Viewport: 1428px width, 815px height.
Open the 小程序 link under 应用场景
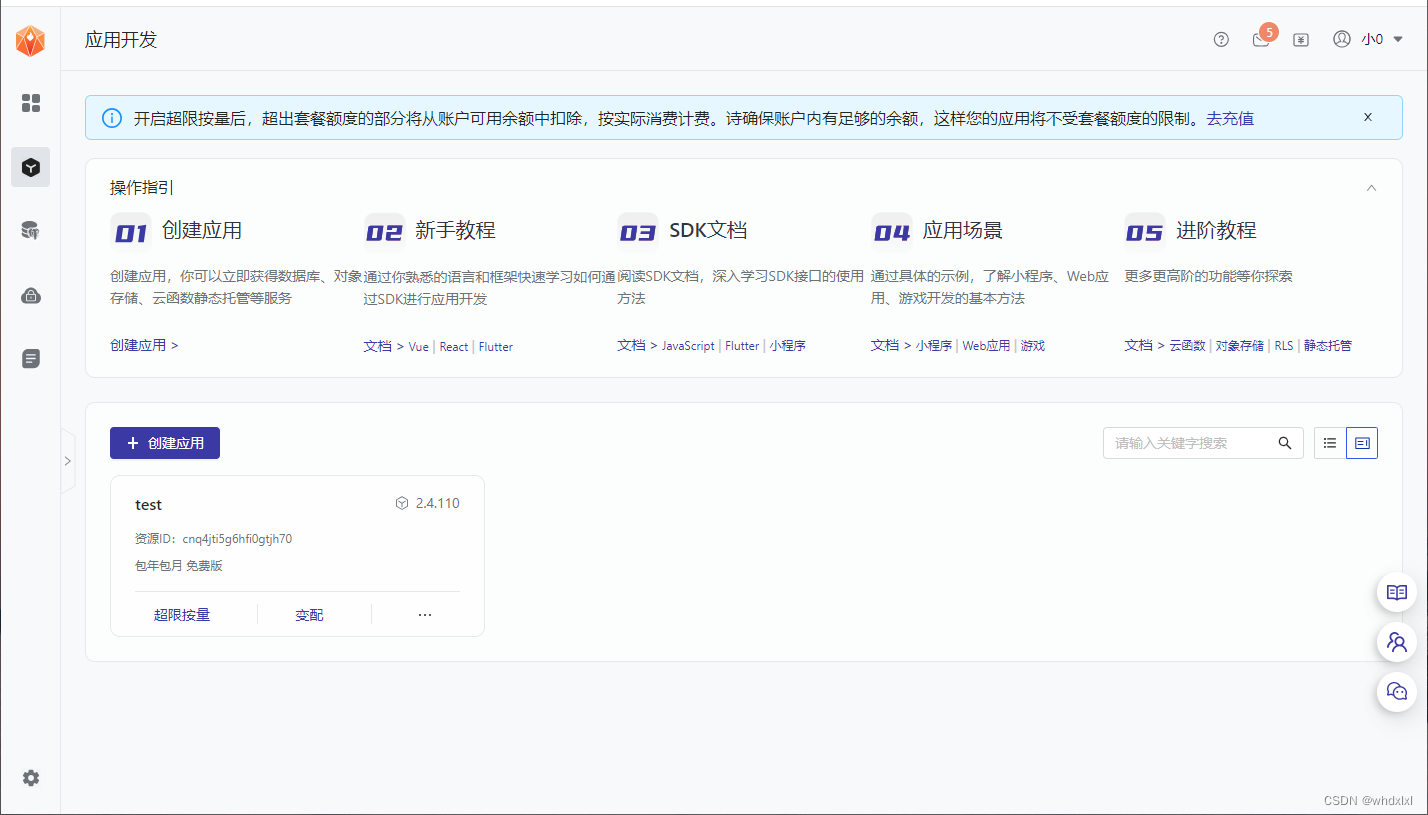(x=934, y=346)
